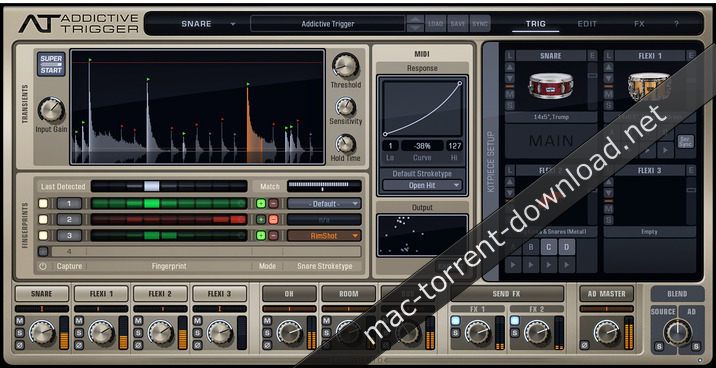This screenshot has height=368, width=716.
Task: Toggle Solo on FLEXI 3 kitpiece slot
Action: pyautogui.click(x=608, y=220)
